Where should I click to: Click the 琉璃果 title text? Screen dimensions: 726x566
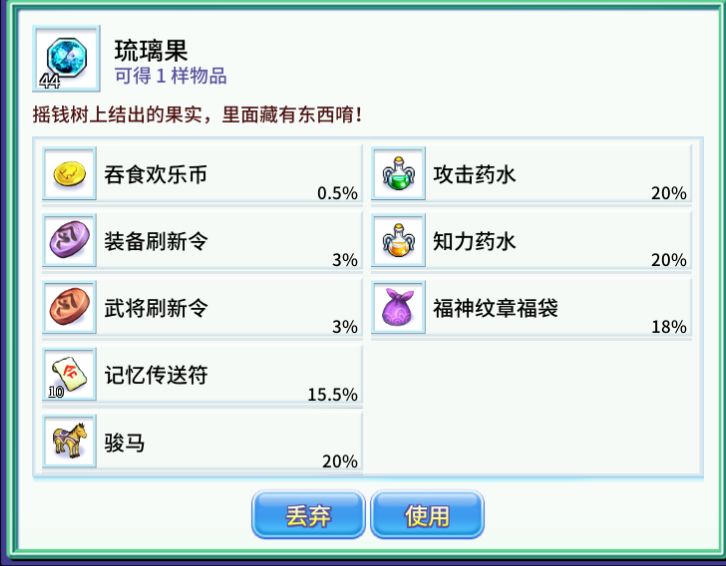pos(151,50)
